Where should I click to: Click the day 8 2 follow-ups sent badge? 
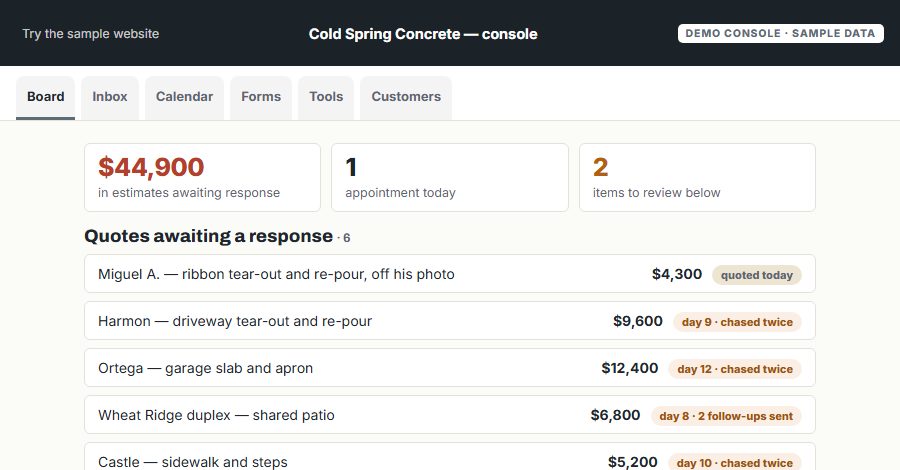(x=726, y=416)
